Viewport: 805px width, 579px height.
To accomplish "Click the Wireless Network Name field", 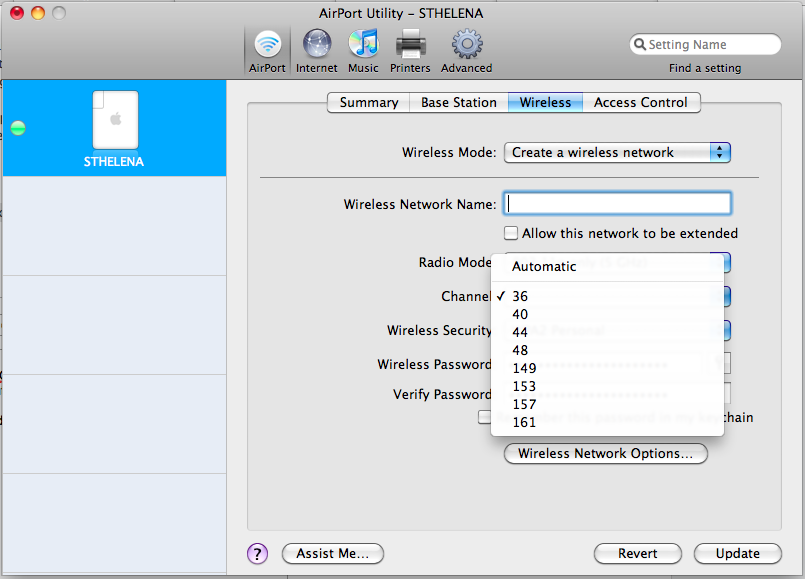I will point(617,204).
